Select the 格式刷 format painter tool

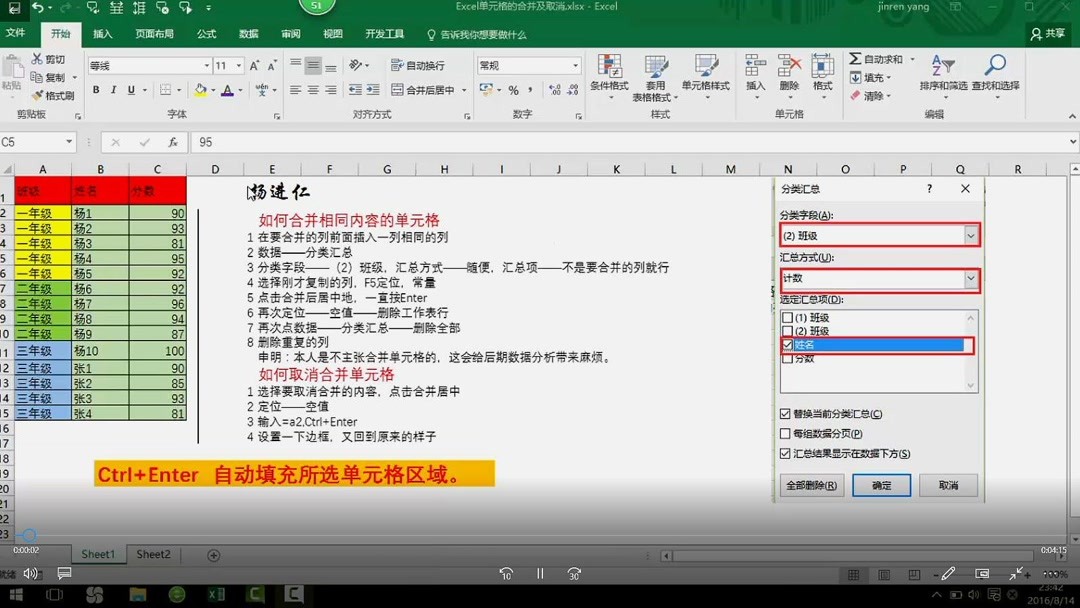[x=55, y=95]
